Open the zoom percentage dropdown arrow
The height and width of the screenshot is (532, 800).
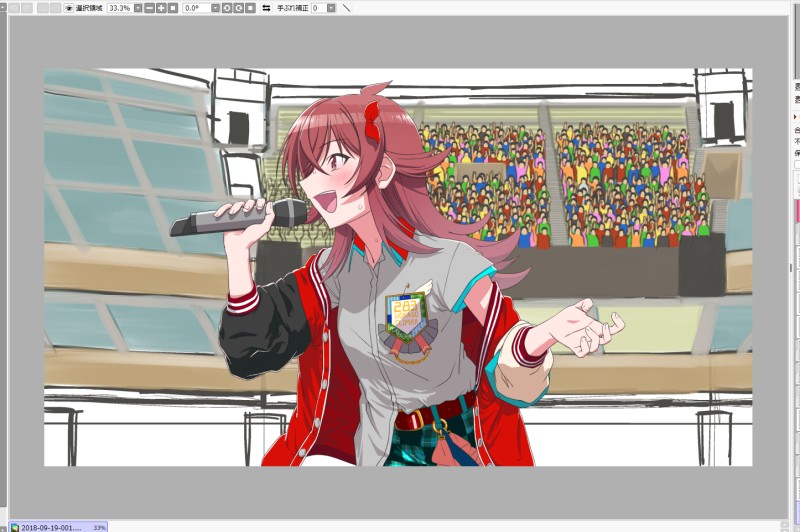click(x=138, y=8)
